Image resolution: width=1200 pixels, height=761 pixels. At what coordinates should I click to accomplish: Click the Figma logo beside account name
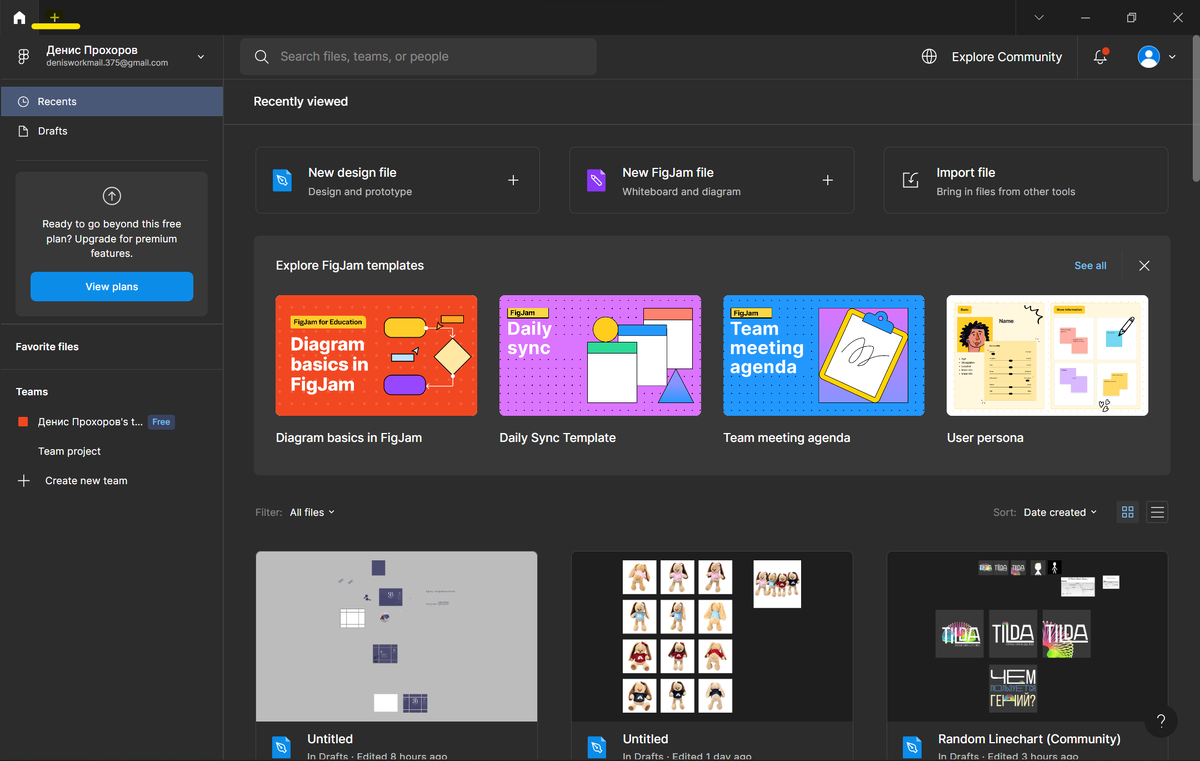[24, 57]
